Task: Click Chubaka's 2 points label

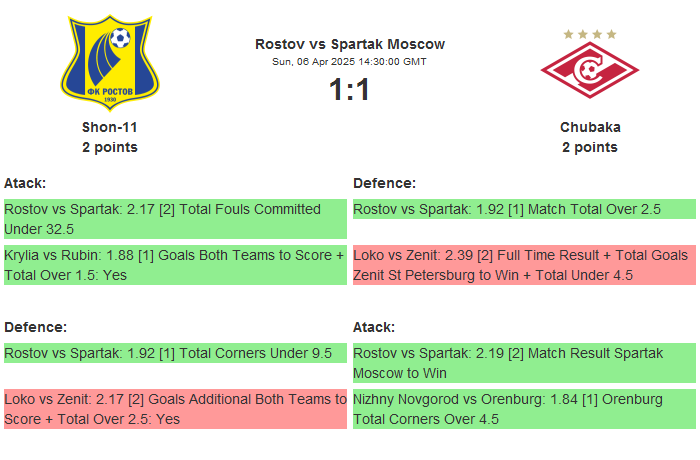Action: pos(590,147)
